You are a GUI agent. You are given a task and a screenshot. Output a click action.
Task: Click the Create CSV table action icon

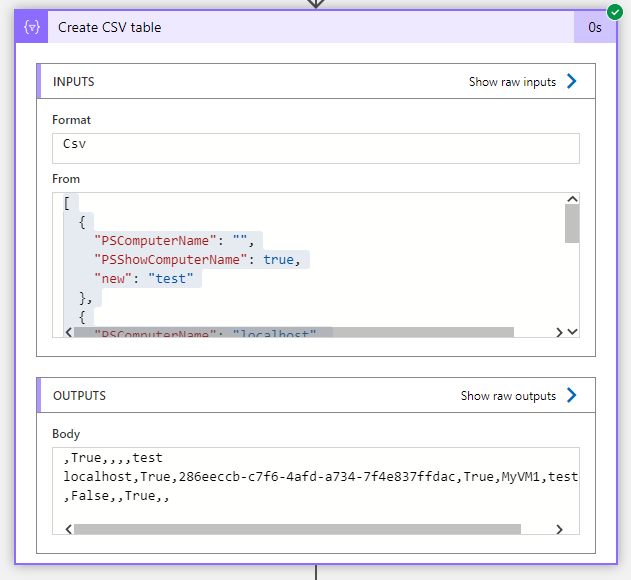coord(31,27)
